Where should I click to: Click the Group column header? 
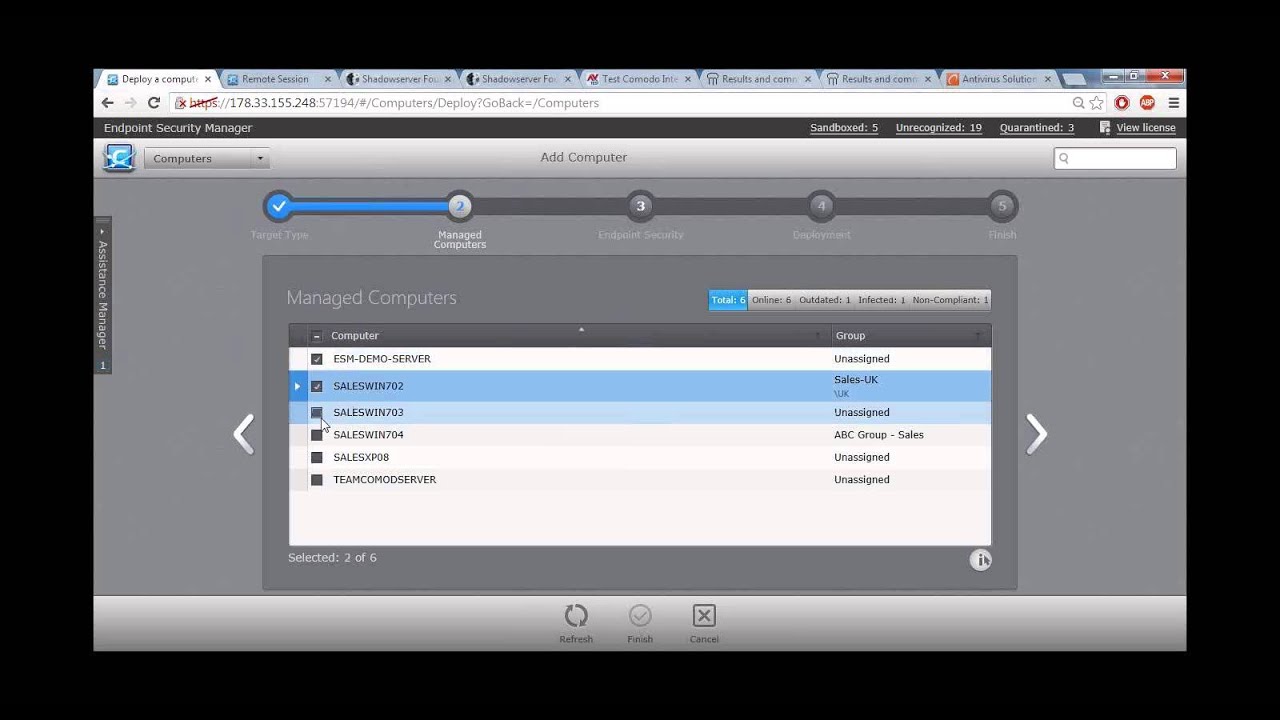(x=851, y=336)
